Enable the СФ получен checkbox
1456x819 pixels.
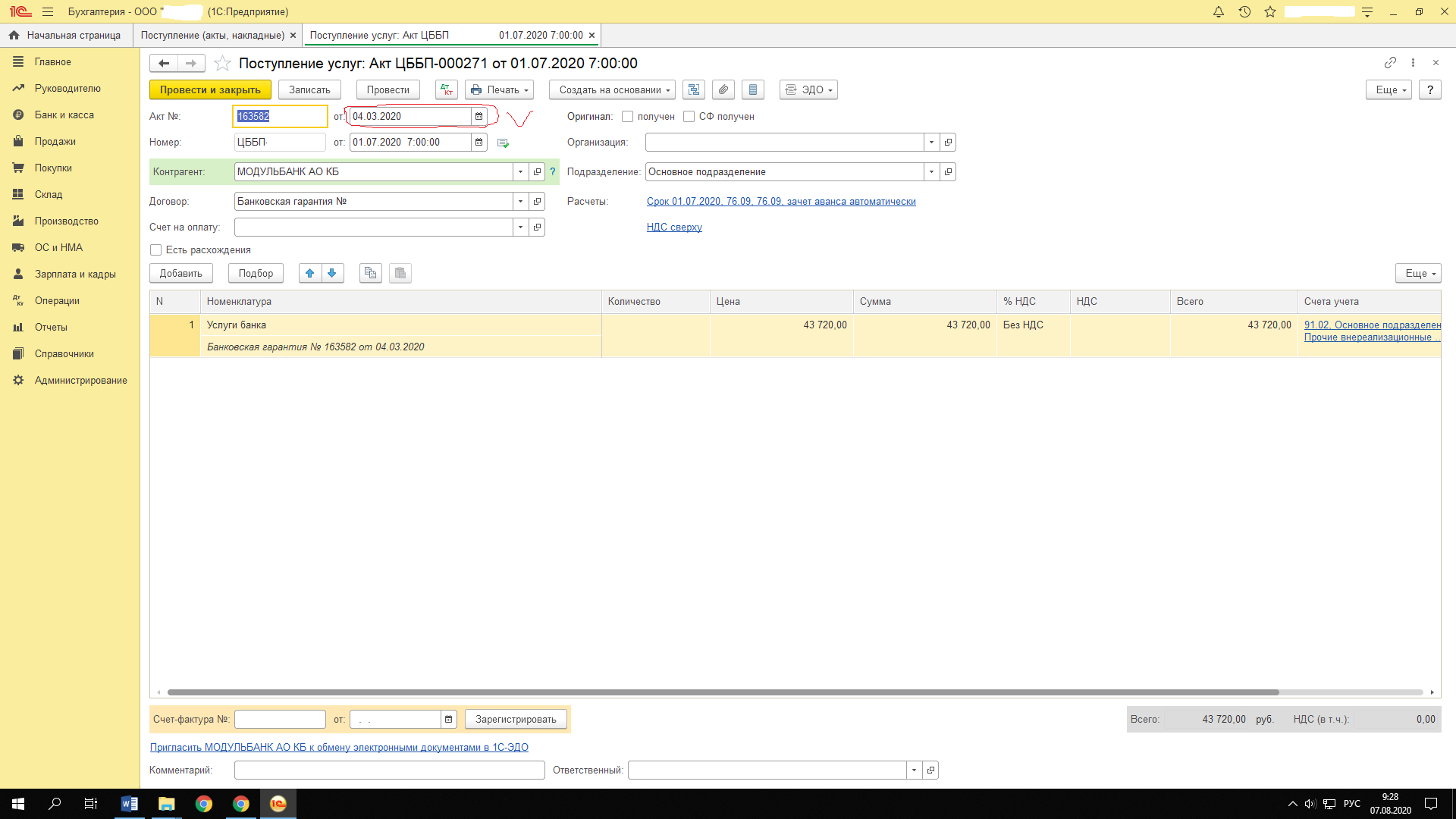689,116
